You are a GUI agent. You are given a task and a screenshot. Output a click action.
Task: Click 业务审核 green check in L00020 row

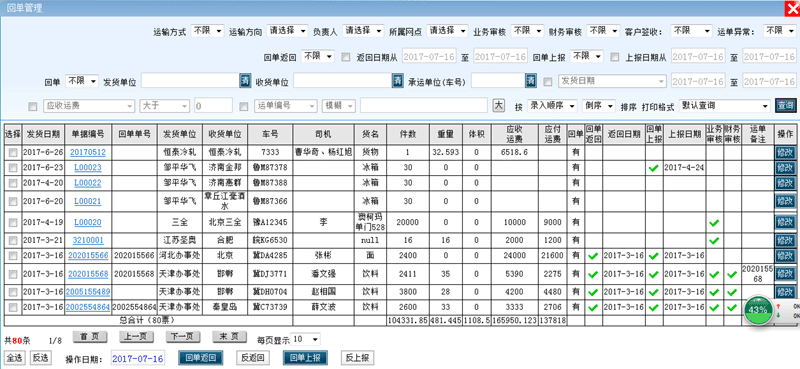714,223
